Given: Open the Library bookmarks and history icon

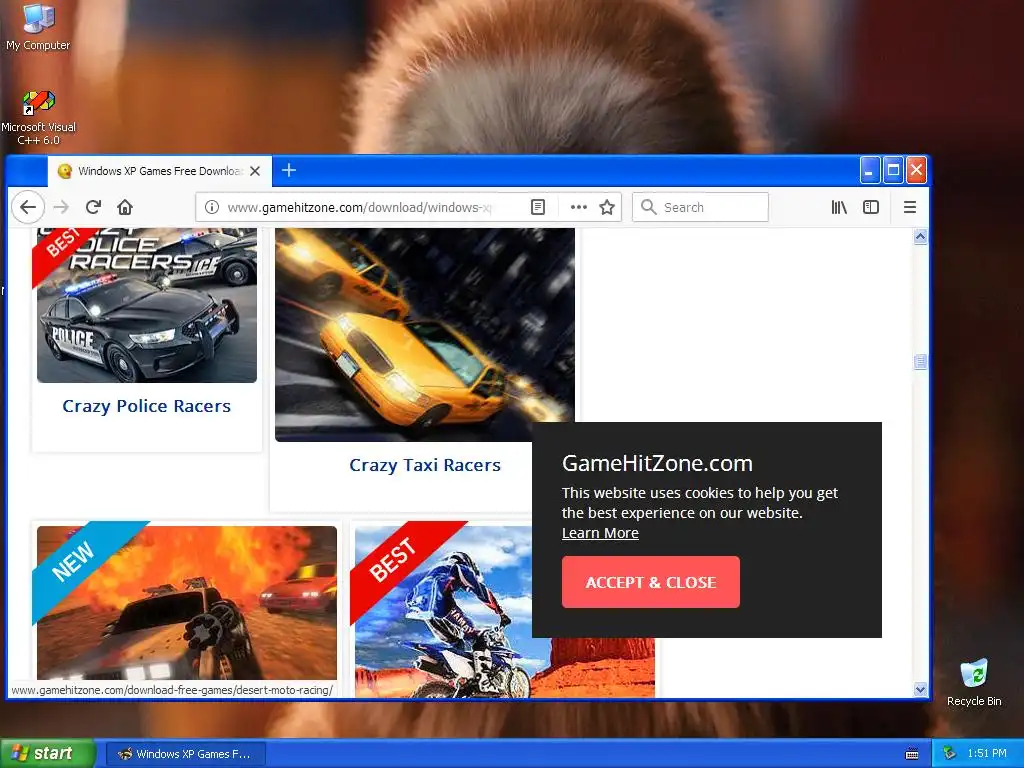Looking at the screenshot, I should point(839,207).
